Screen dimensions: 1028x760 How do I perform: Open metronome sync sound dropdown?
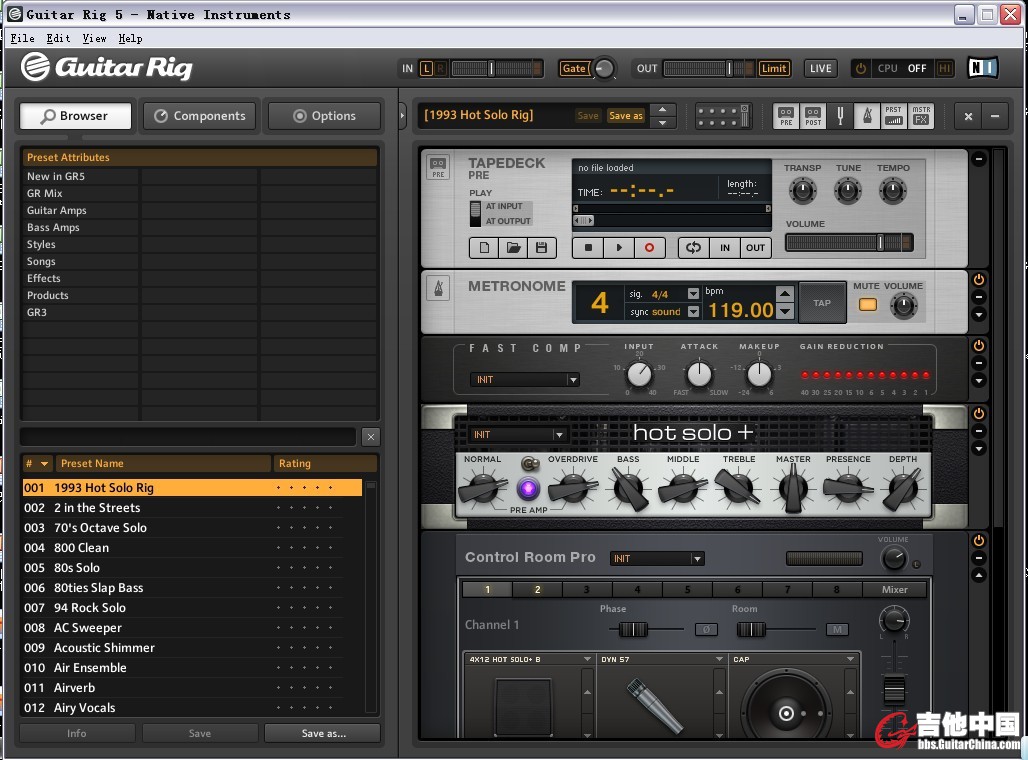(693, 312)
